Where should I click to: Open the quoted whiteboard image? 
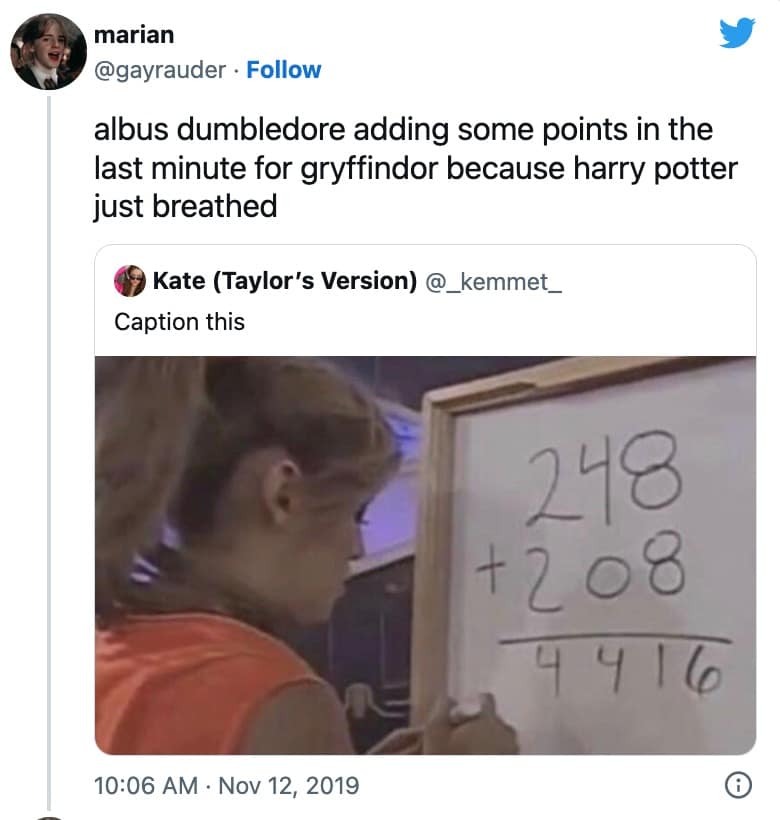[x=425, y=555]
